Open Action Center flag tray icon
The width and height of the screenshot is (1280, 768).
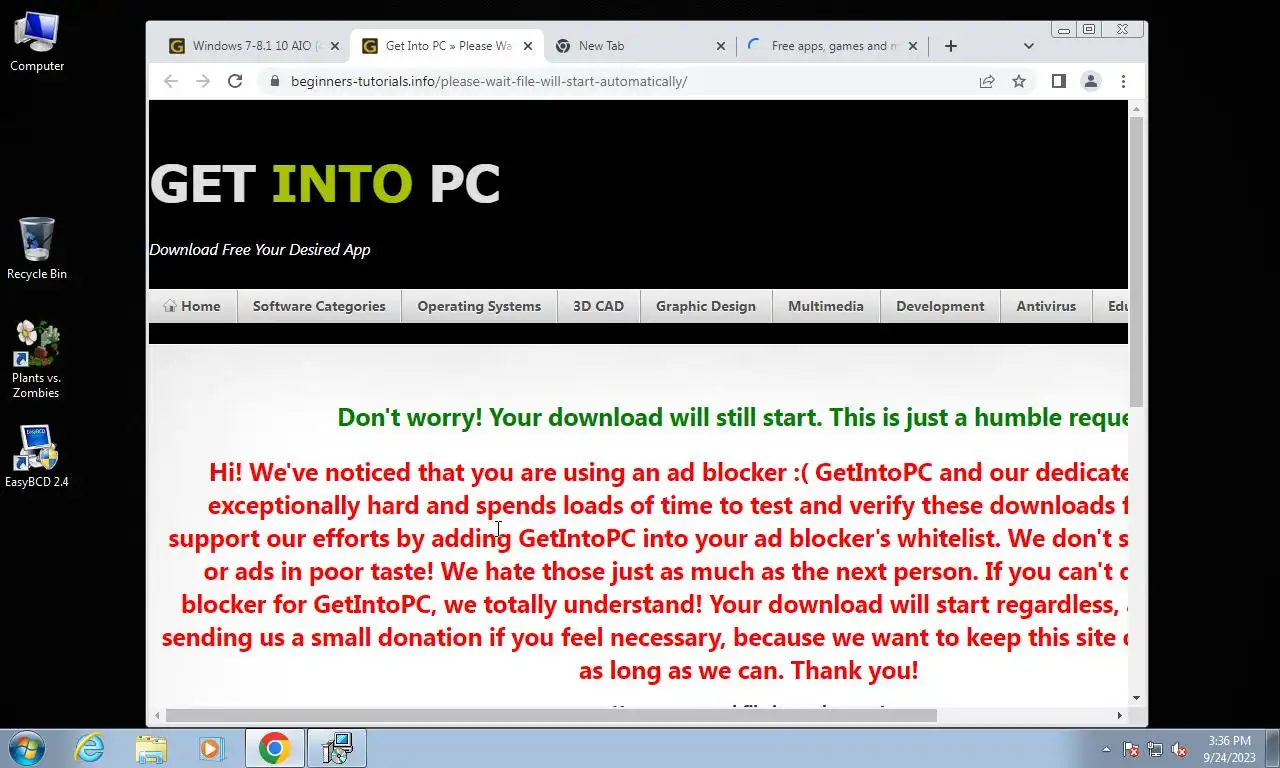click(1131, 749)
